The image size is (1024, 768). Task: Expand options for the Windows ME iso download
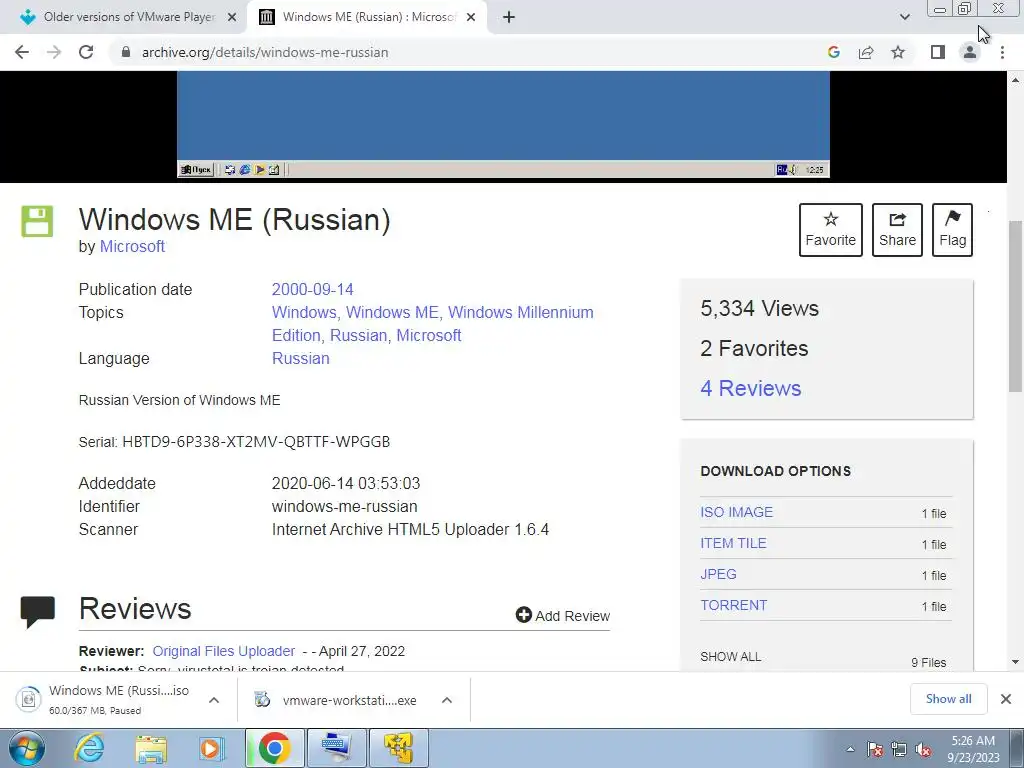click(x=214, y=700)
